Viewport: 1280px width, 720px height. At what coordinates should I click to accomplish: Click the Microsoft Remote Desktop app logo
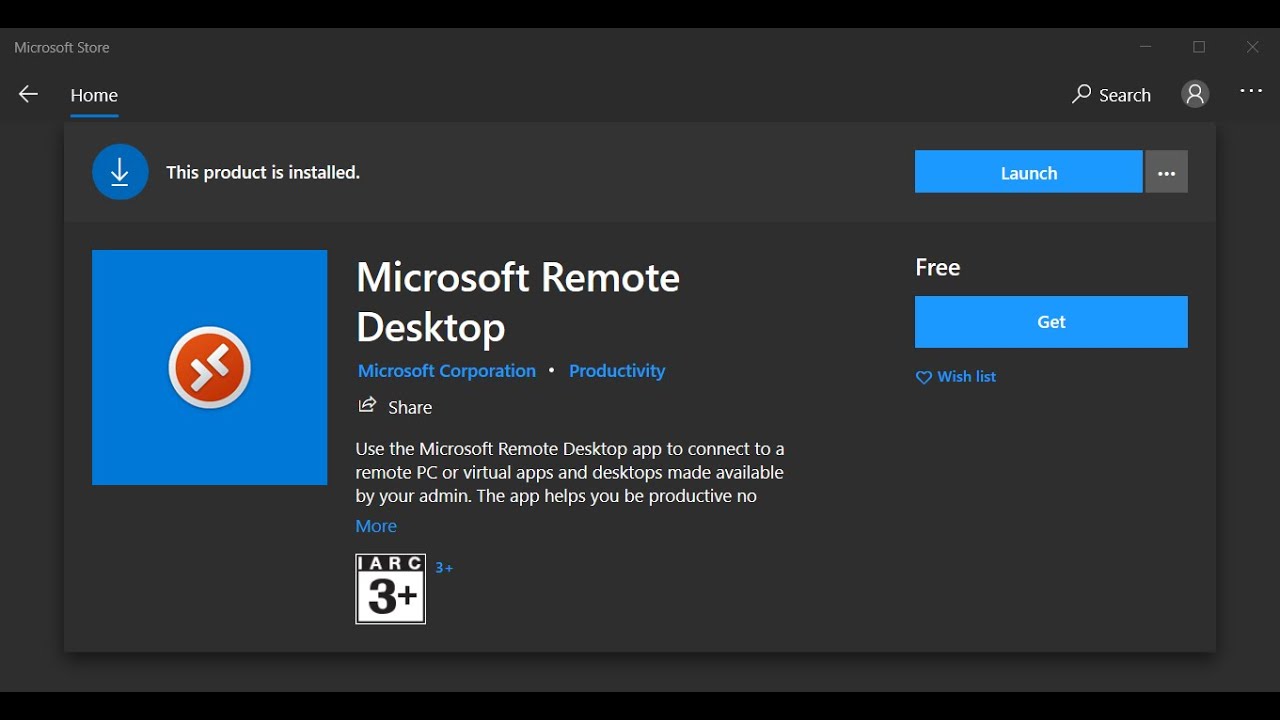[x=210, y=368]
